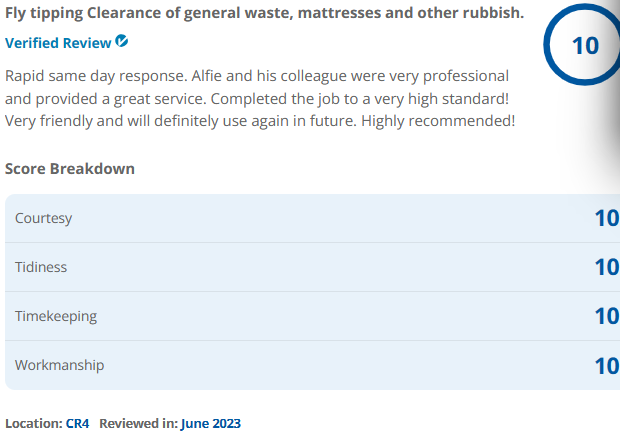Open the June 2023 review date link

[x=211, y=423]
